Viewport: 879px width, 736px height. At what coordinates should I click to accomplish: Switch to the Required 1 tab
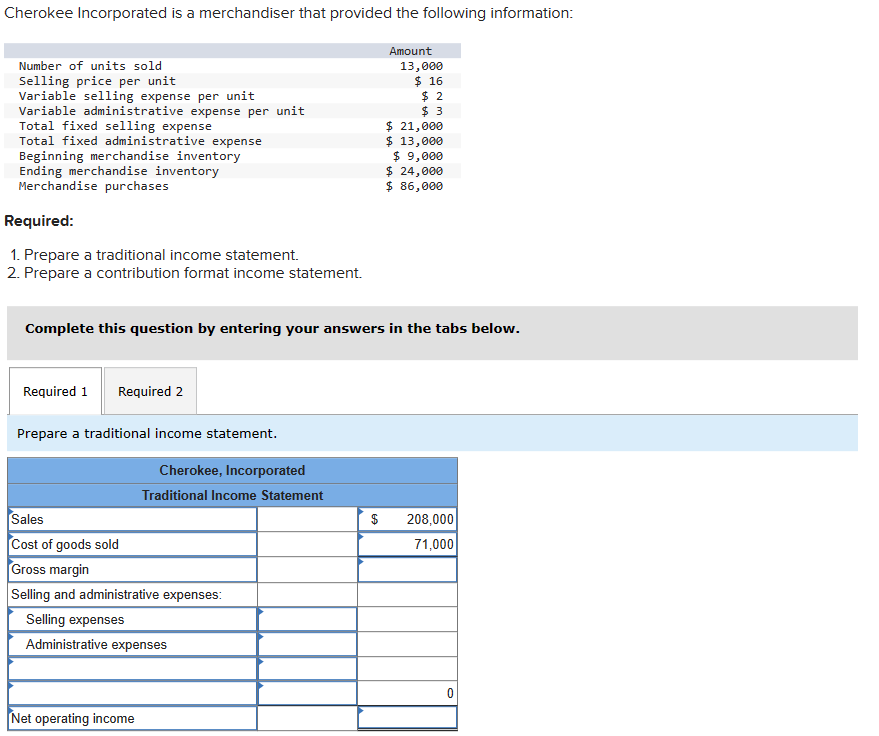pyautogui.click(x=55, y=391)
